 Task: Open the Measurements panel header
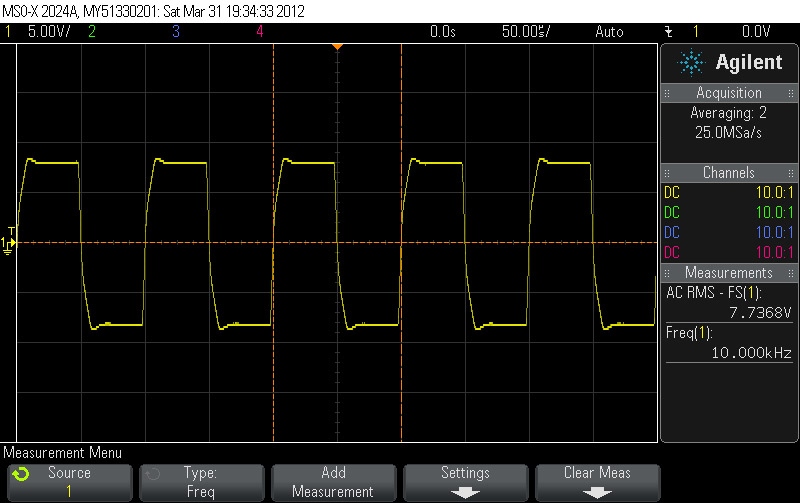coord(729,273)
